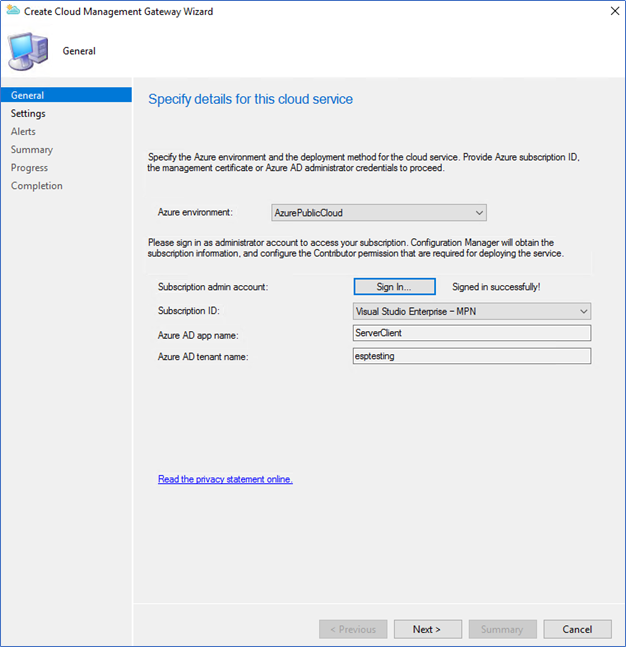Click the Progress step in sidebar
The image size is (626, 647).
[29, 168]
